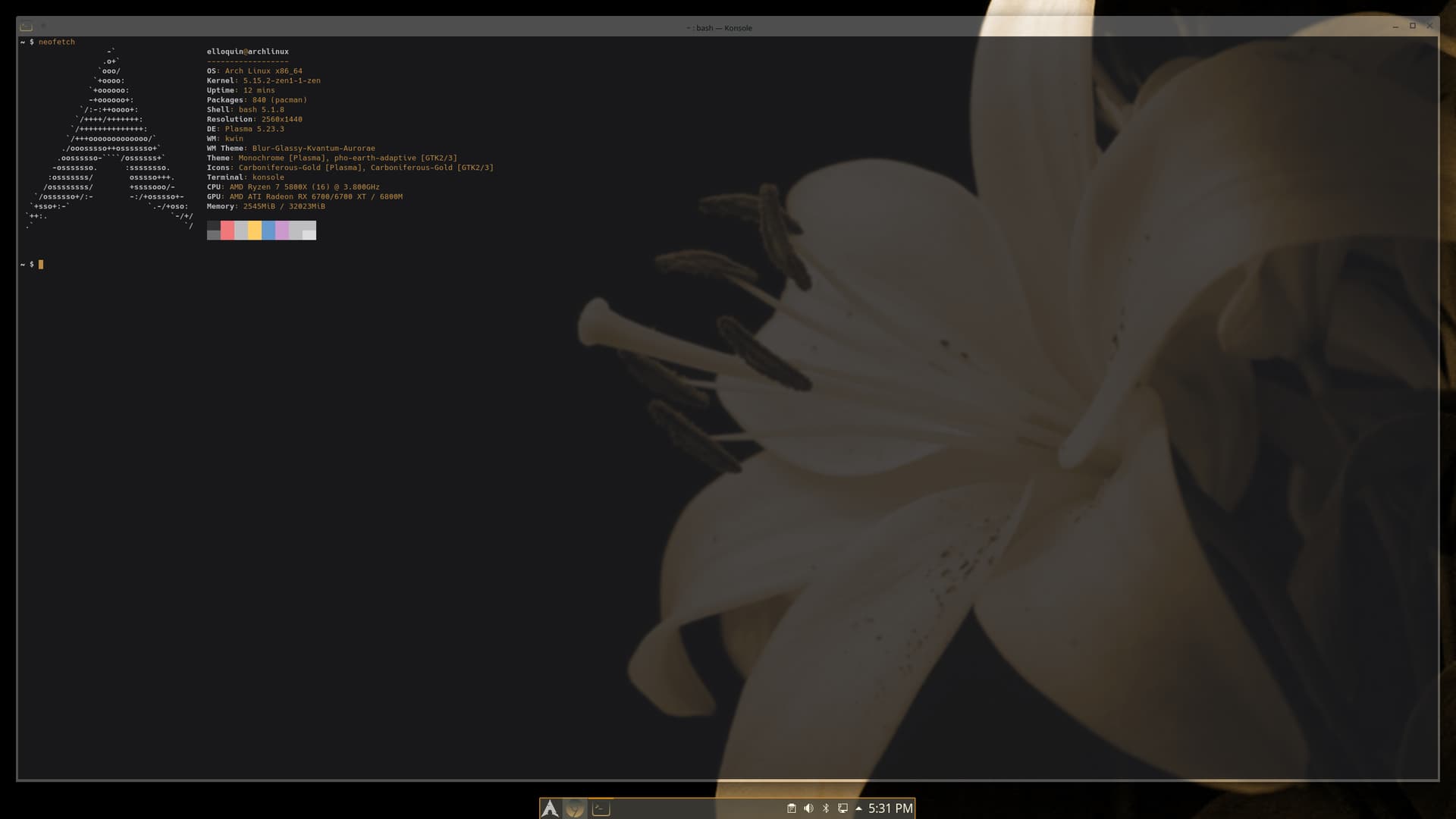Select the Konsole task in the taskbar
Image resolution: width=1456 pixels, height=819 pixels.
pos(601,808)
